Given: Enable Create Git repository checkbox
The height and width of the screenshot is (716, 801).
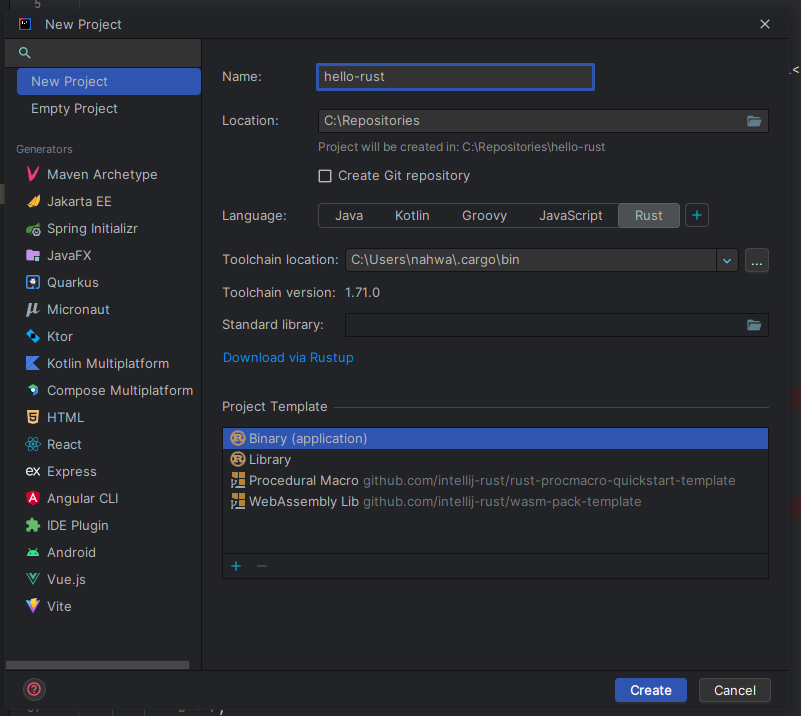Looking at the screenshot, I should coord(325,176).
